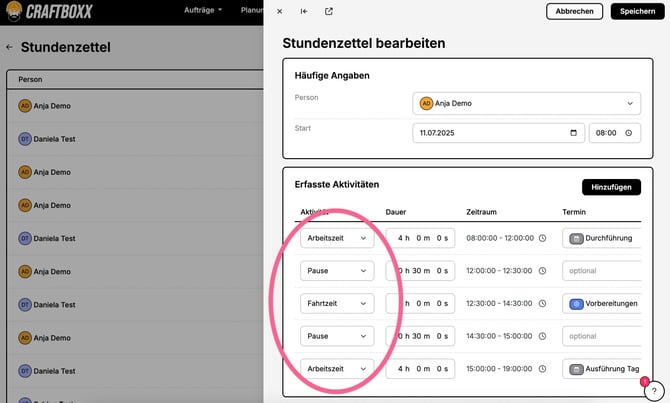Click the Person column header in the list

click(30, 79)
